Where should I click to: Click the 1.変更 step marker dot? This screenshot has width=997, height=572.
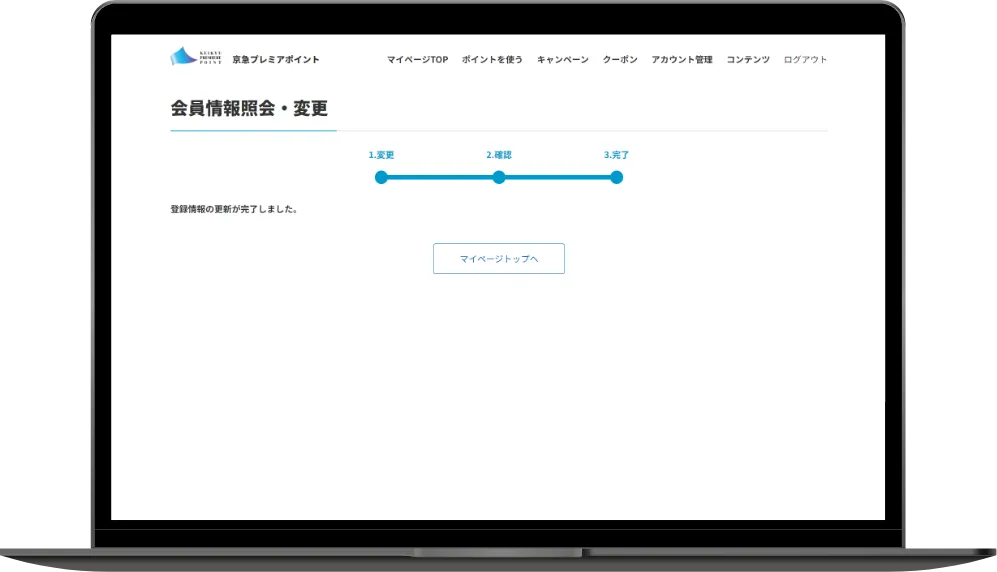pos(381,177)
